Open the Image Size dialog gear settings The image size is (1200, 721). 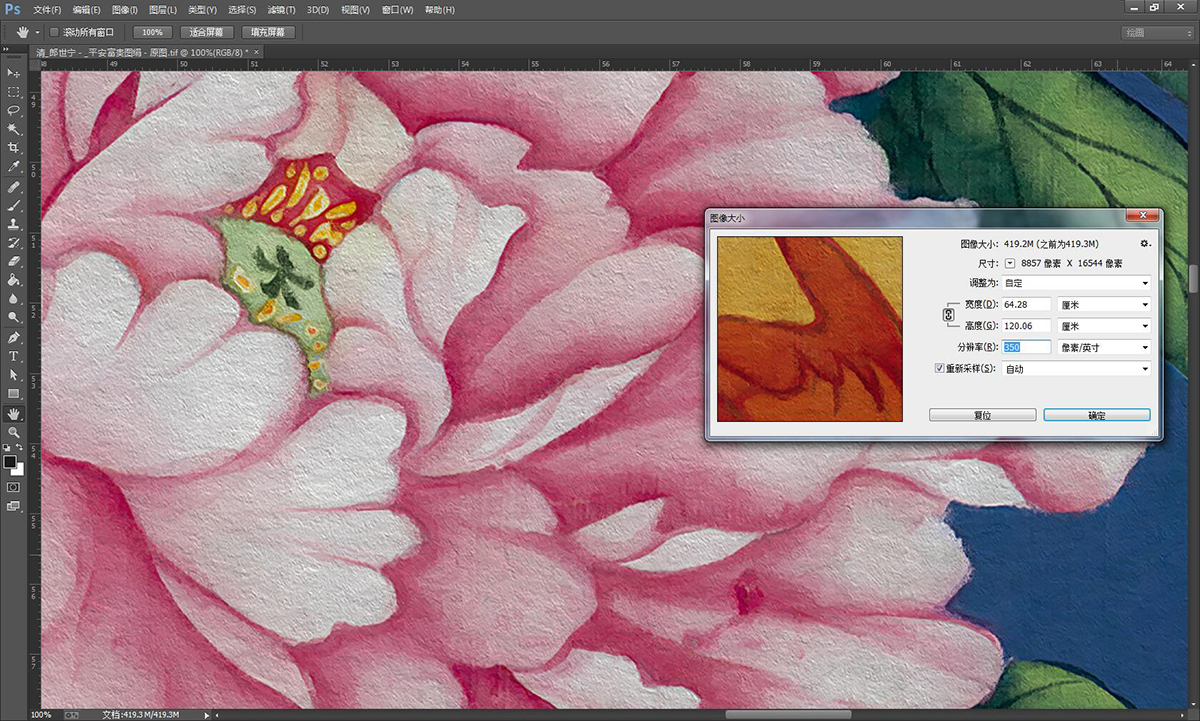point(1145,243)
